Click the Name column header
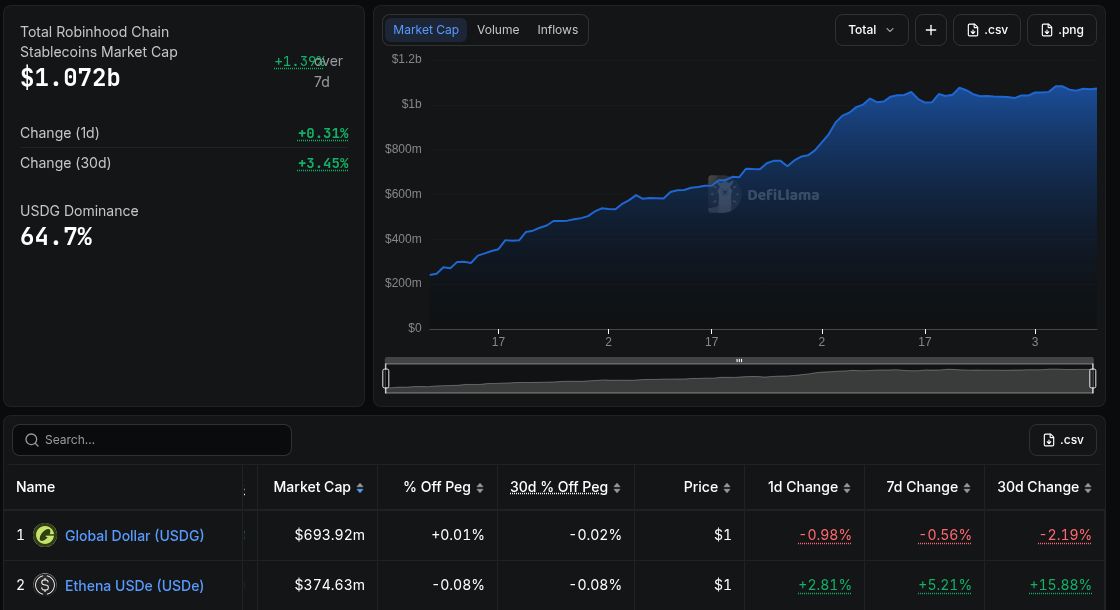The image size is (1120, 610). pyautogui.click(x=36, y=487)
